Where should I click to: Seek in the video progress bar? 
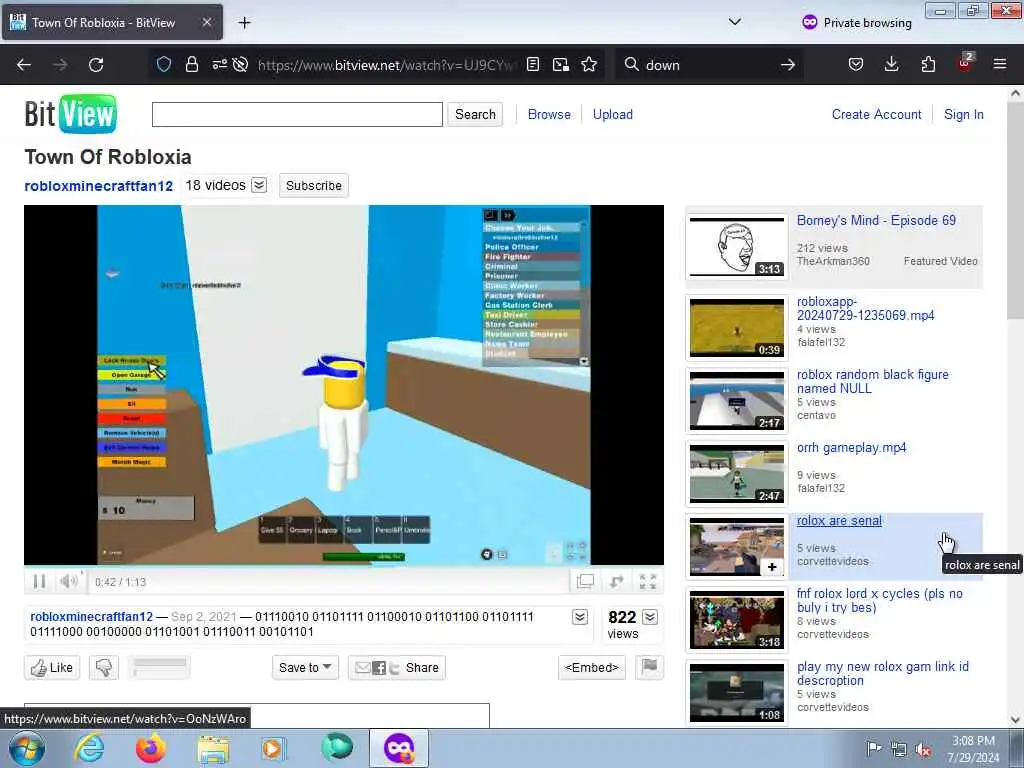click(x=344, y=568)
